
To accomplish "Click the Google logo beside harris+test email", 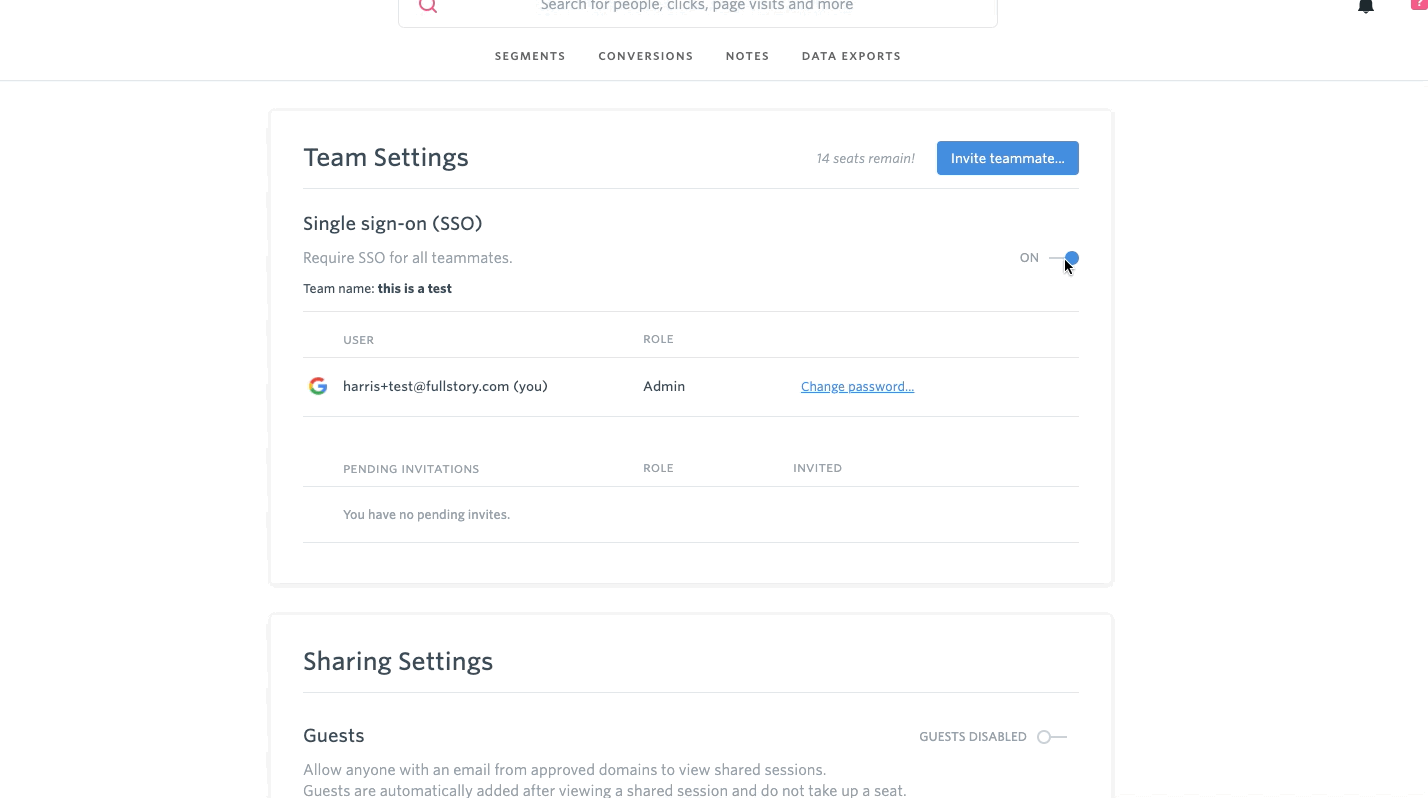I will tap(318, 386).
